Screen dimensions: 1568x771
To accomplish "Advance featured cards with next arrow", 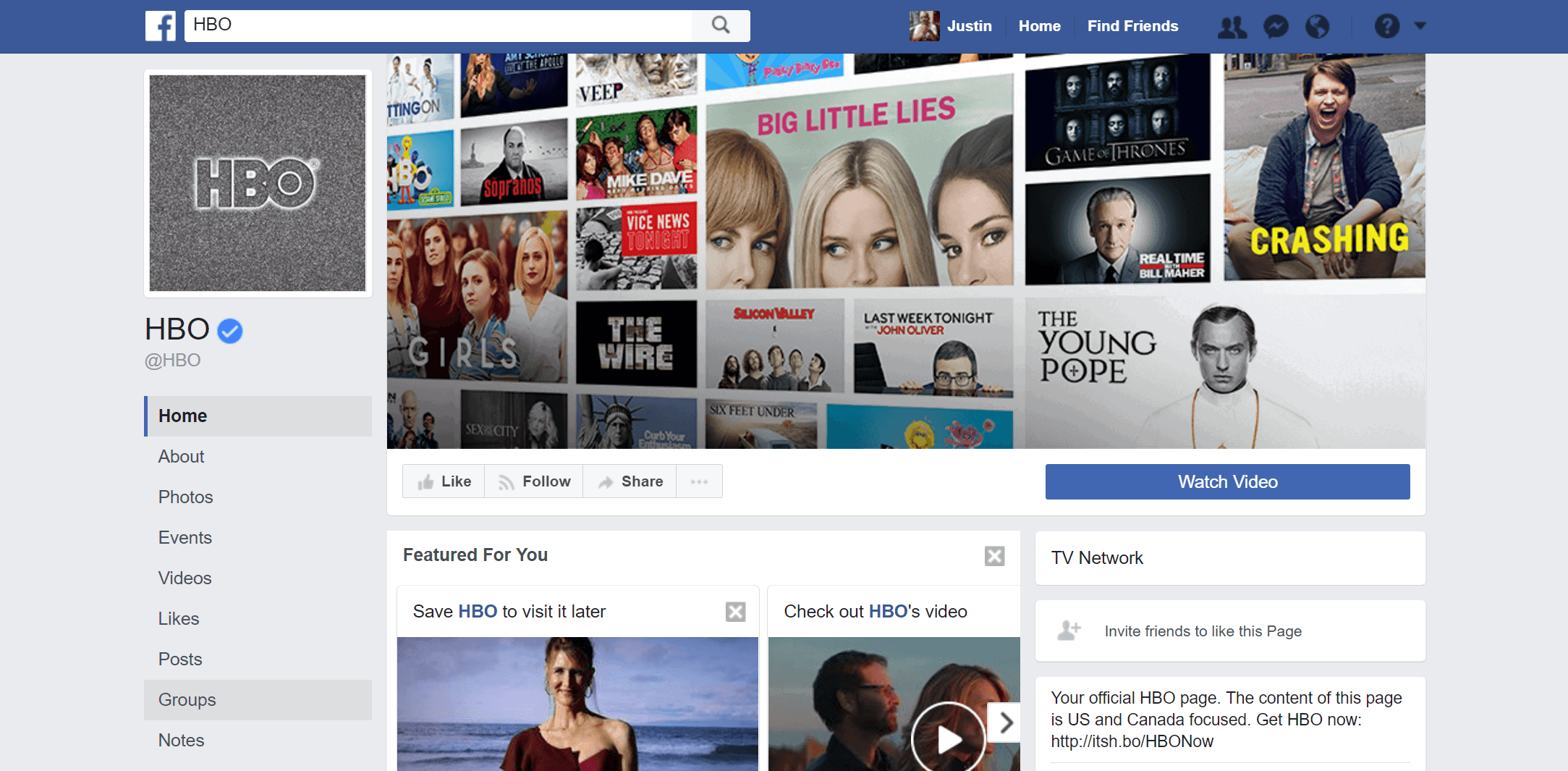I will tap(1005, 722).
